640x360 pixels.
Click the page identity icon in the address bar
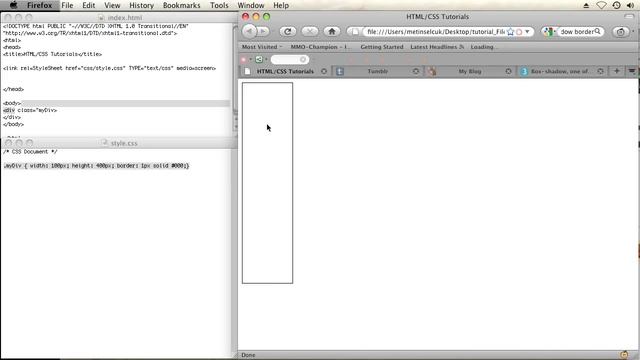tap(355, 31)
